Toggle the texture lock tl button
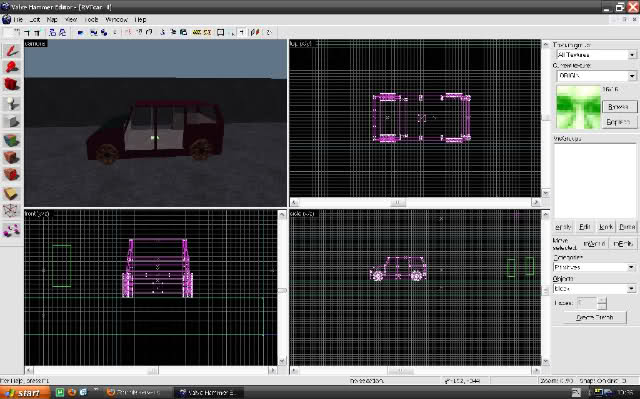 pos(241,33)
